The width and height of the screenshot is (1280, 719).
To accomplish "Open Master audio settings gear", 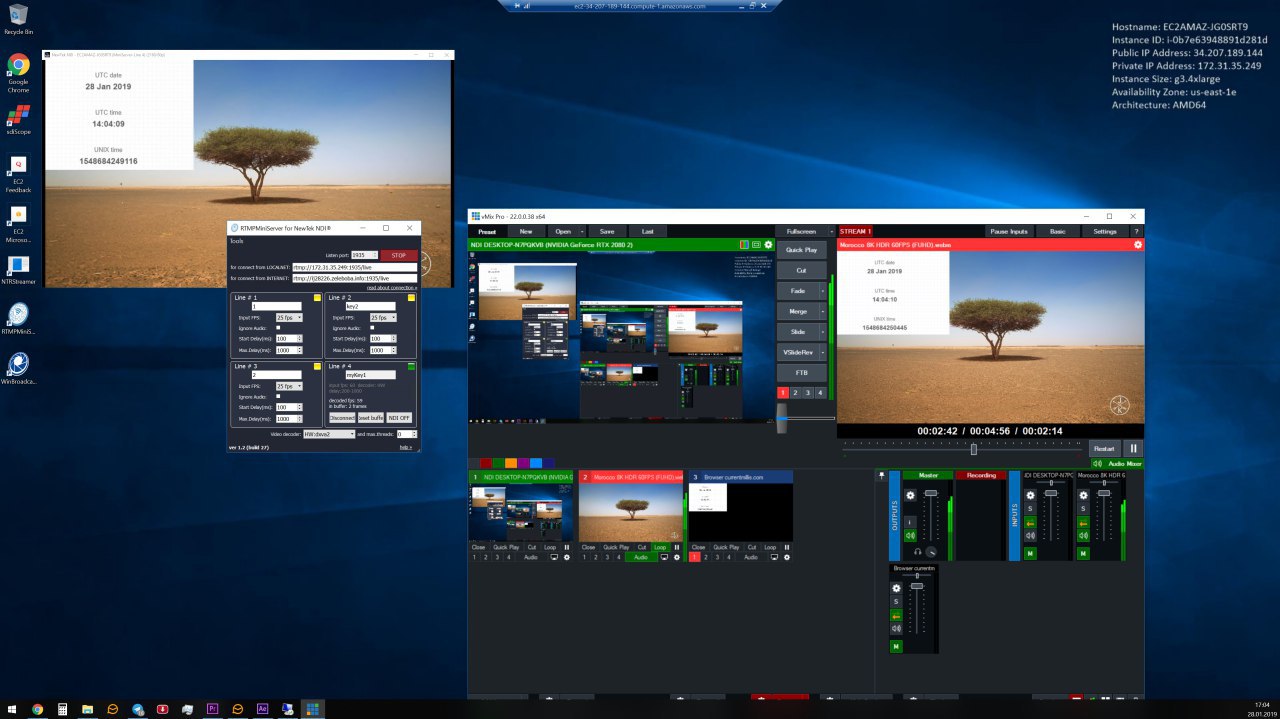I will coord(910,495).
